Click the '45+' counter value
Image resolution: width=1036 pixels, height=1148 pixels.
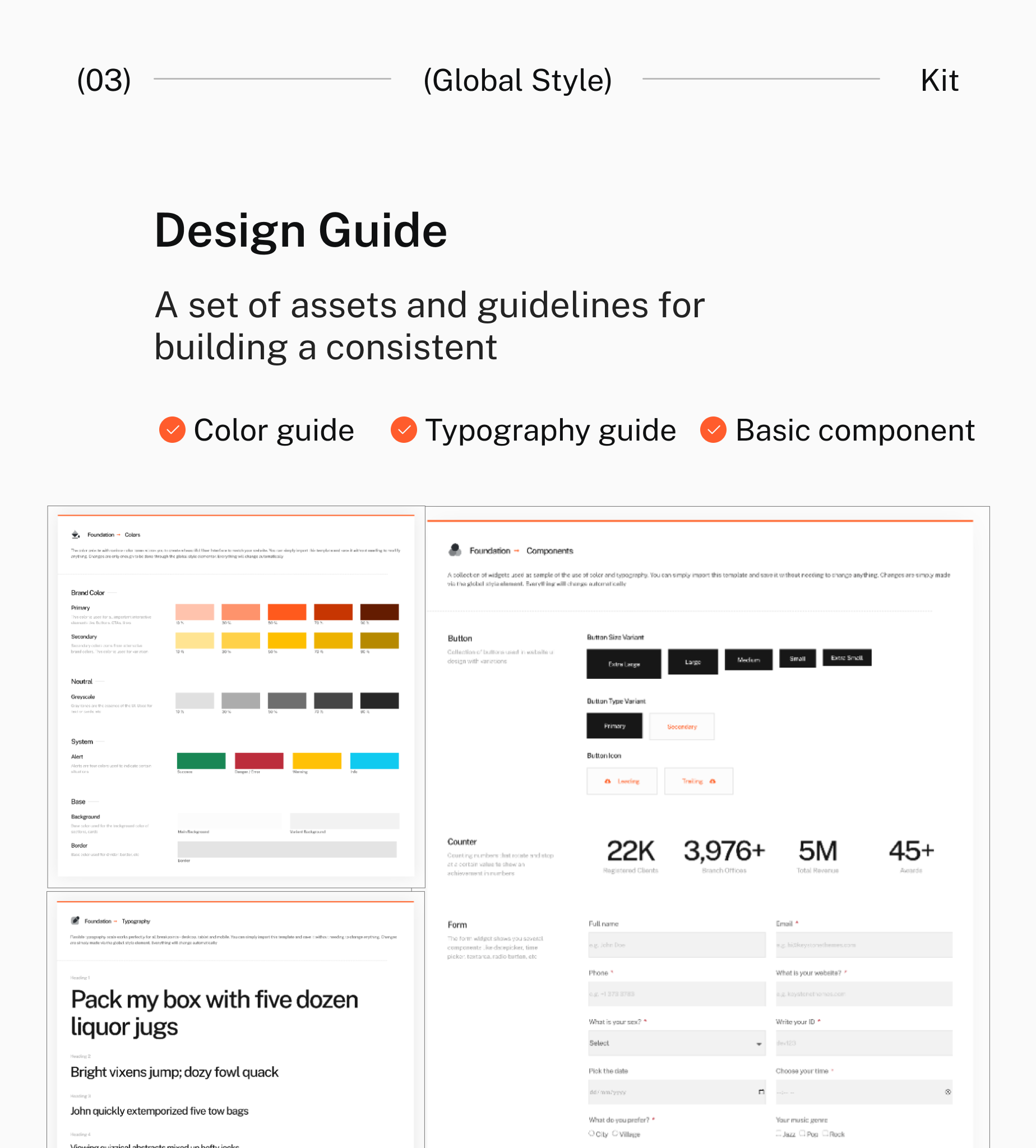click(x=912, y=851)
